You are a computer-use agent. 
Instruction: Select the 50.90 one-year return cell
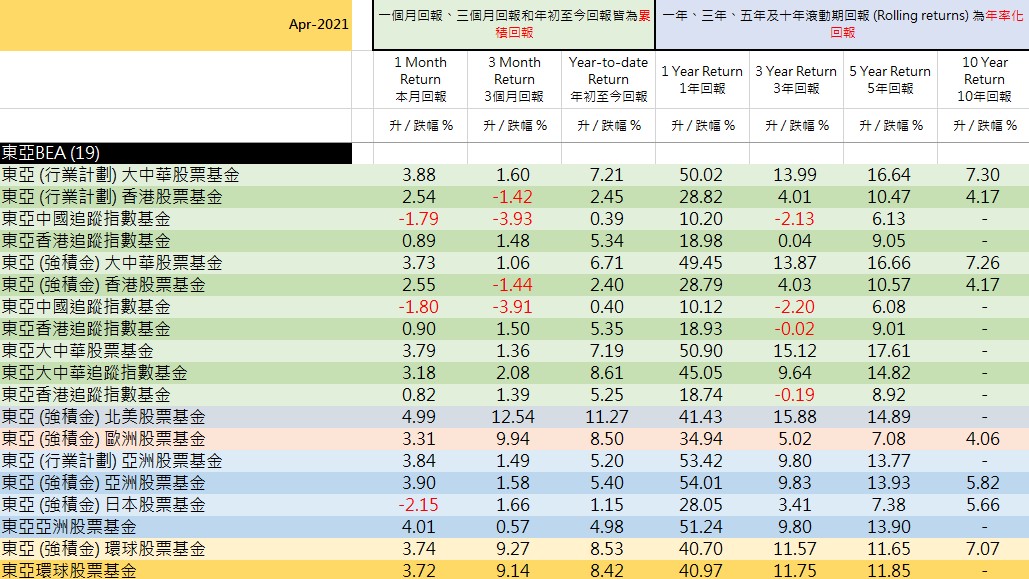[x=701, y=351]
